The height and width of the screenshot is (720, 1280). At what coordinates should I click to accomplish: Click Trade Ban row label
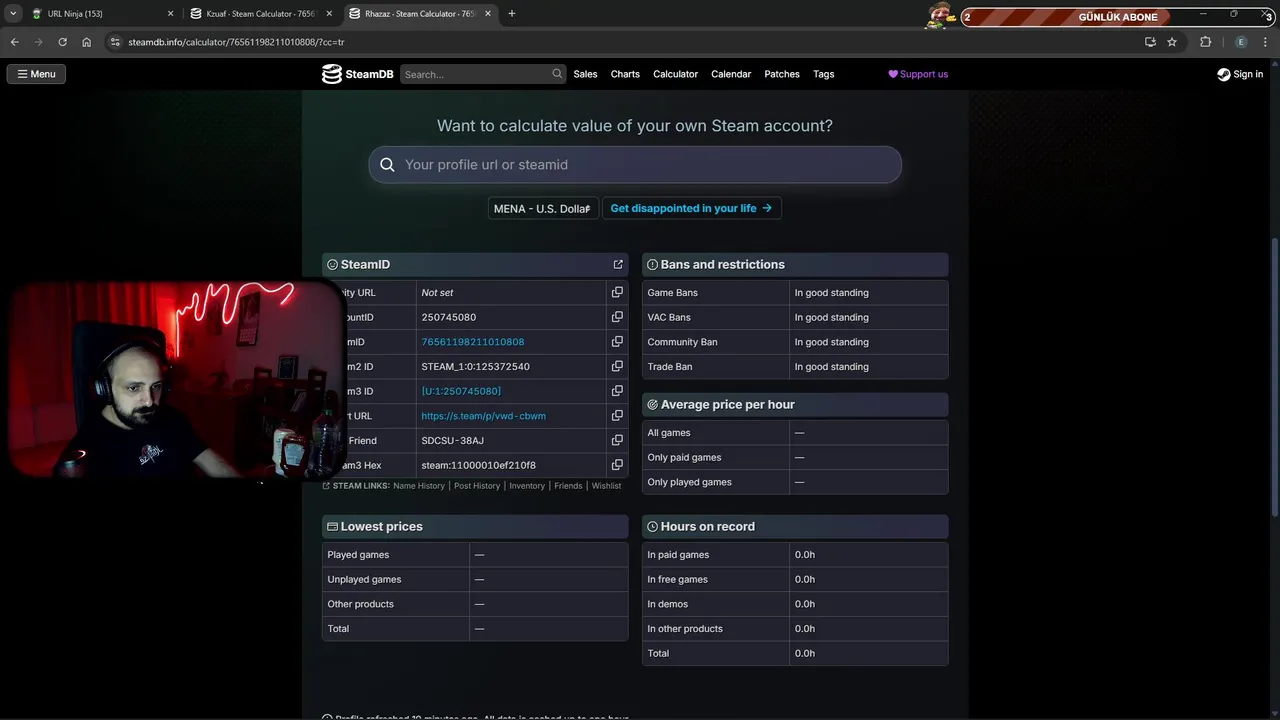click(669, 366)
